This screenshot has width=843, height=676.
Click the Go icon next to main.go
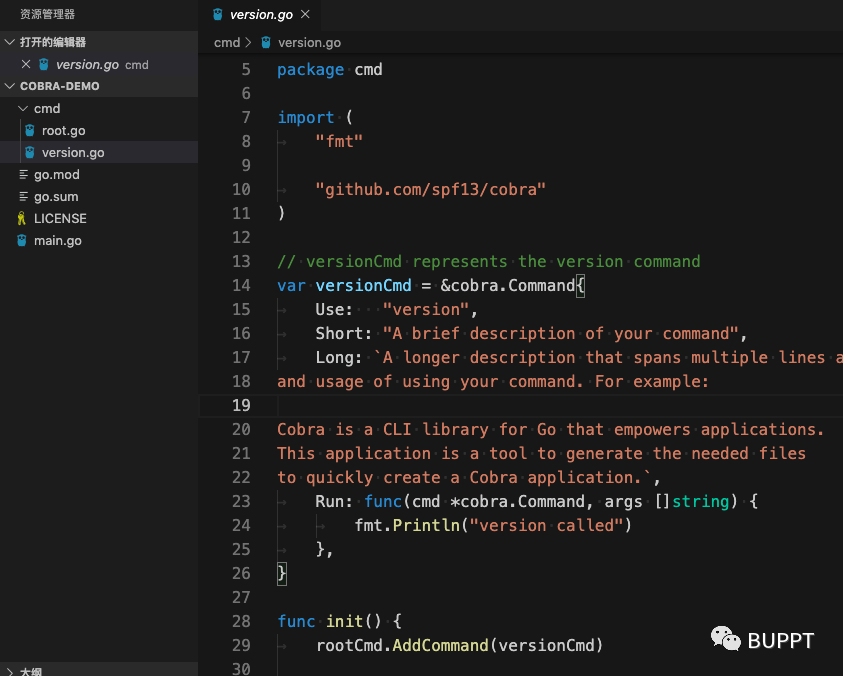click(22, 240)
